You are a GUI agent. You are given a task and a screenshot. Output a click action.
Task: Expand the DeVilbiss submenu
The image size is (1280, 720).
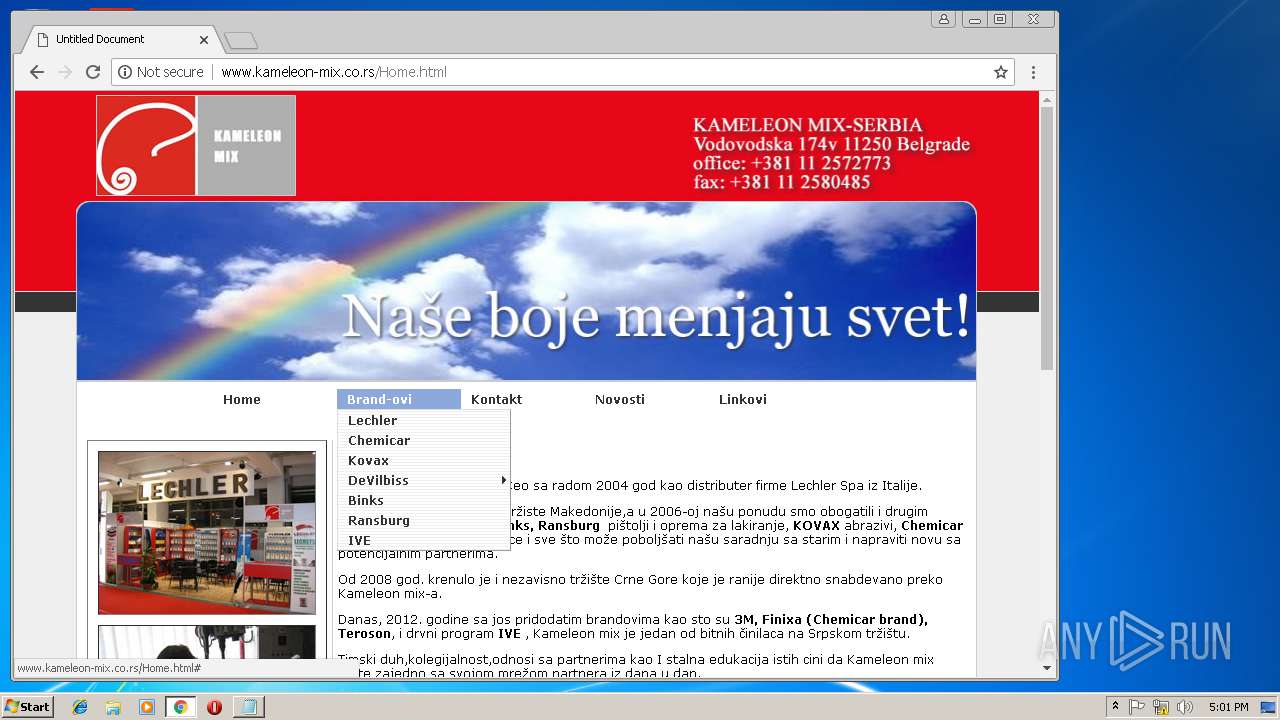coord(424,480)
